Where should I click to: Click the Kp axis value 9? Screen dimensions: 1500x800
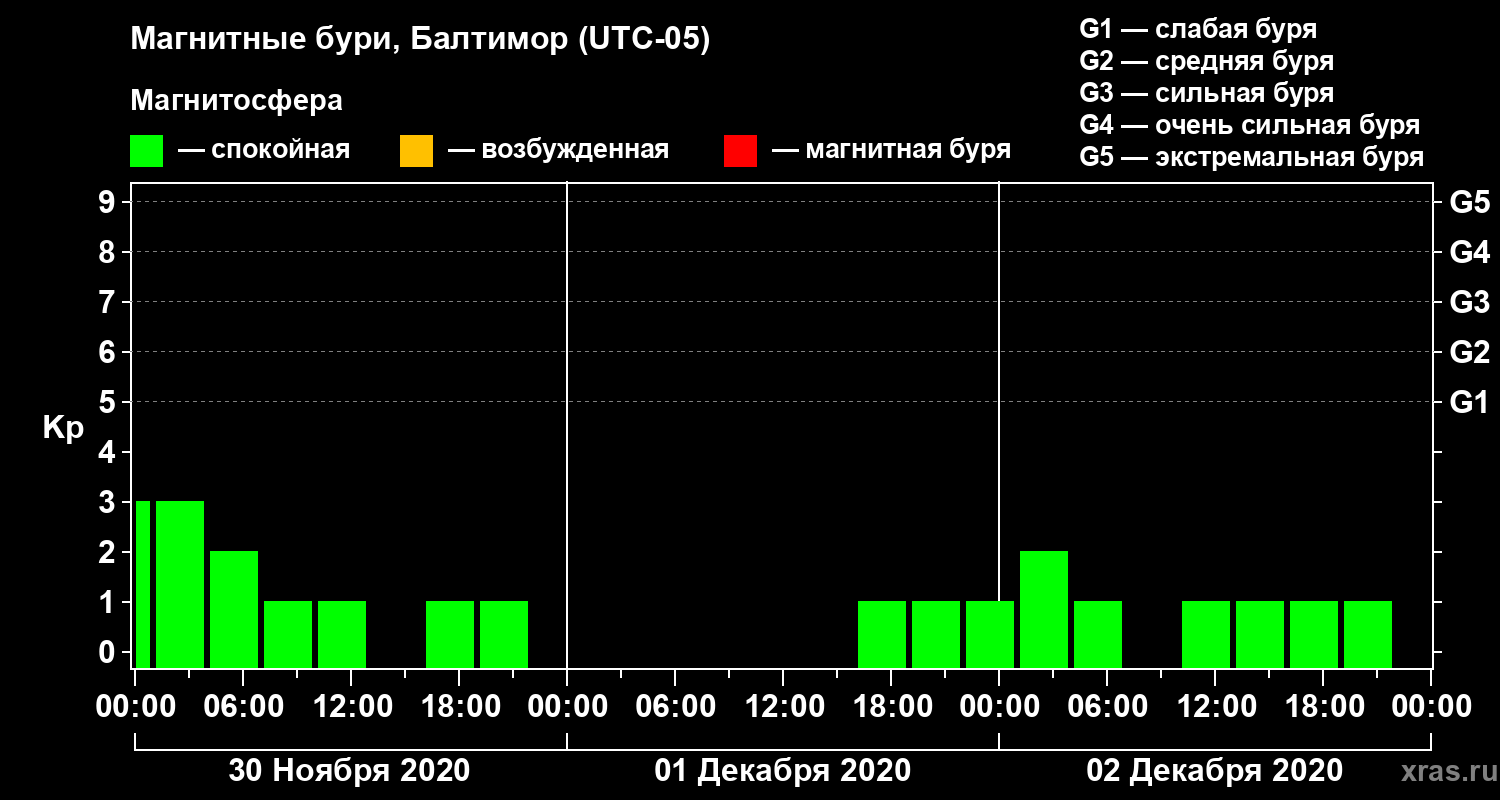click(x=109, y=203)
